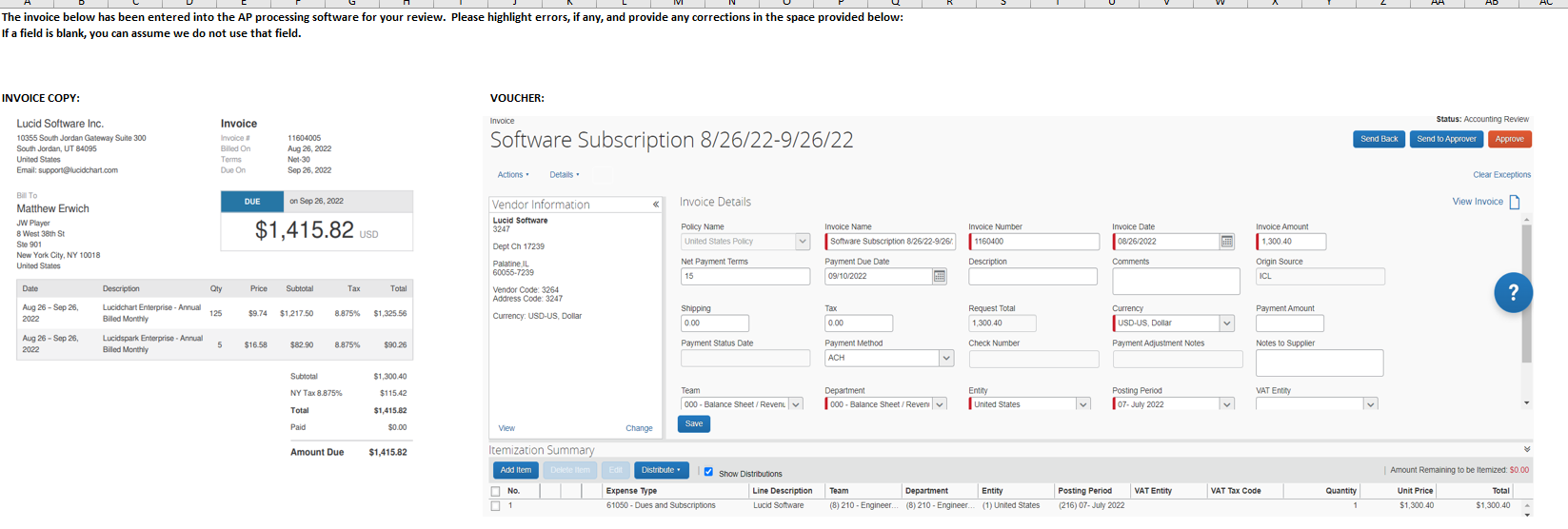Click the orange Approve button
Screen dimensions: 1568x529
tap(1509, 139)
